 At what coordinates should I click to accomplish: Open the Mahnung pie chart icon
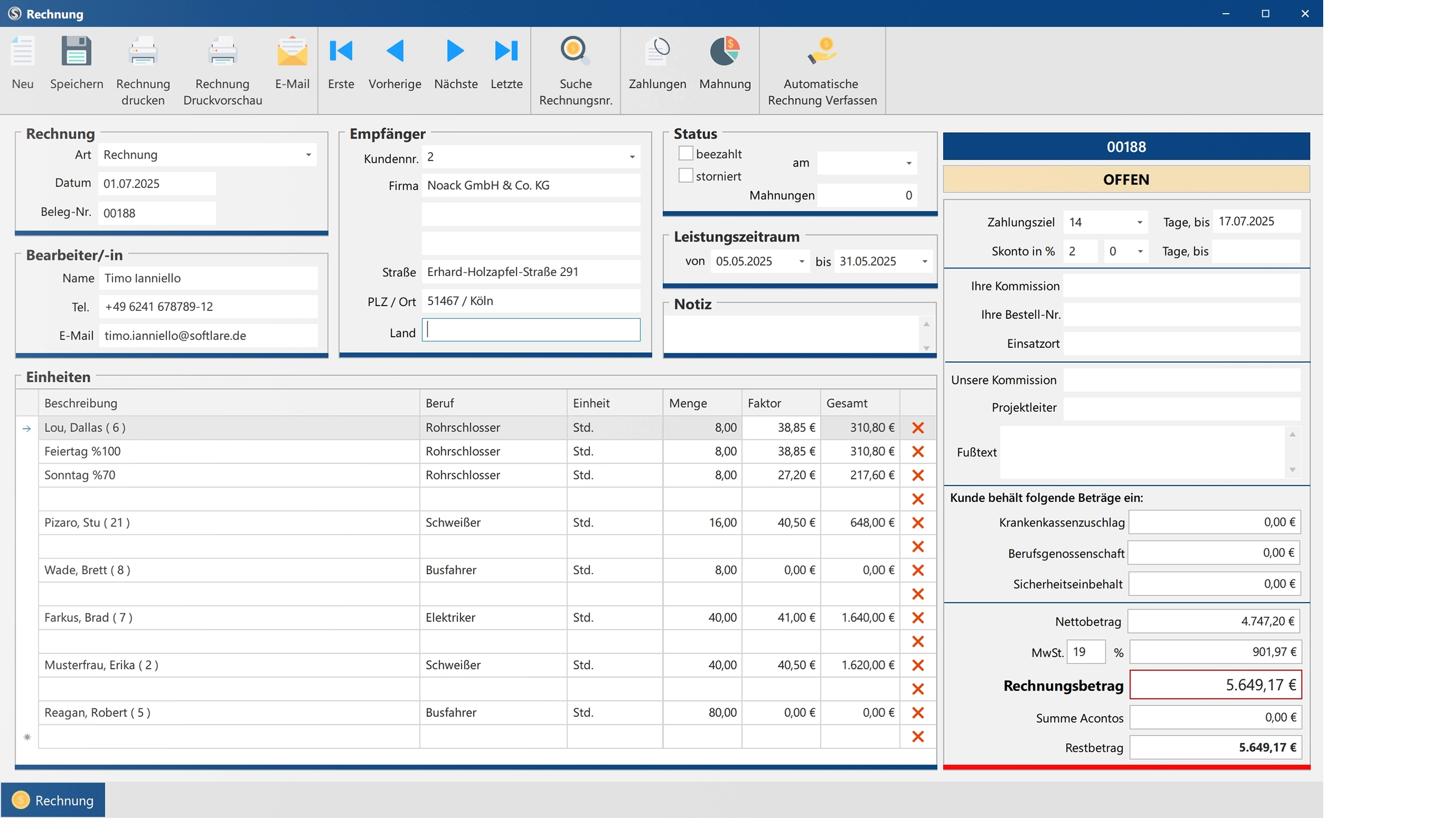click(725, 52)
